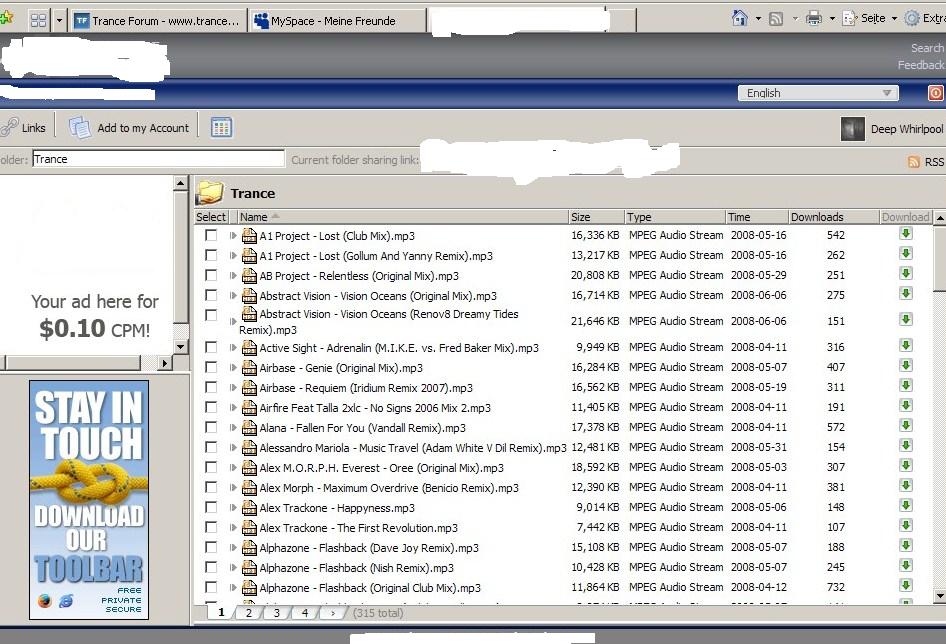Click the browser Print icon
This screenshot has width=946, height=644.
pos(814,18)
